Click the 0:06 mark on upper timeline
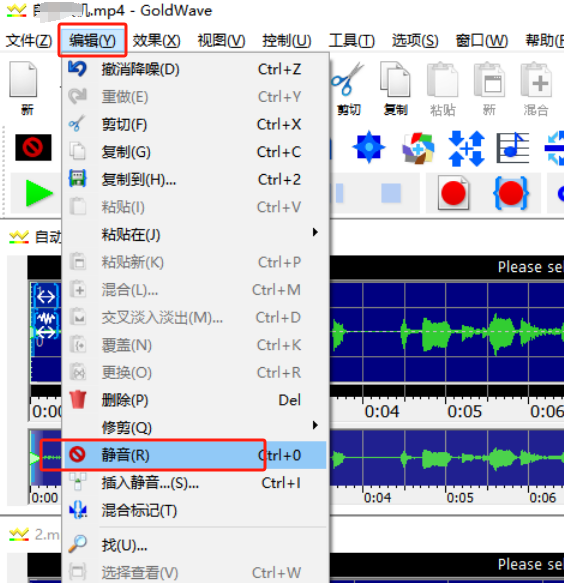 point(547,411)
